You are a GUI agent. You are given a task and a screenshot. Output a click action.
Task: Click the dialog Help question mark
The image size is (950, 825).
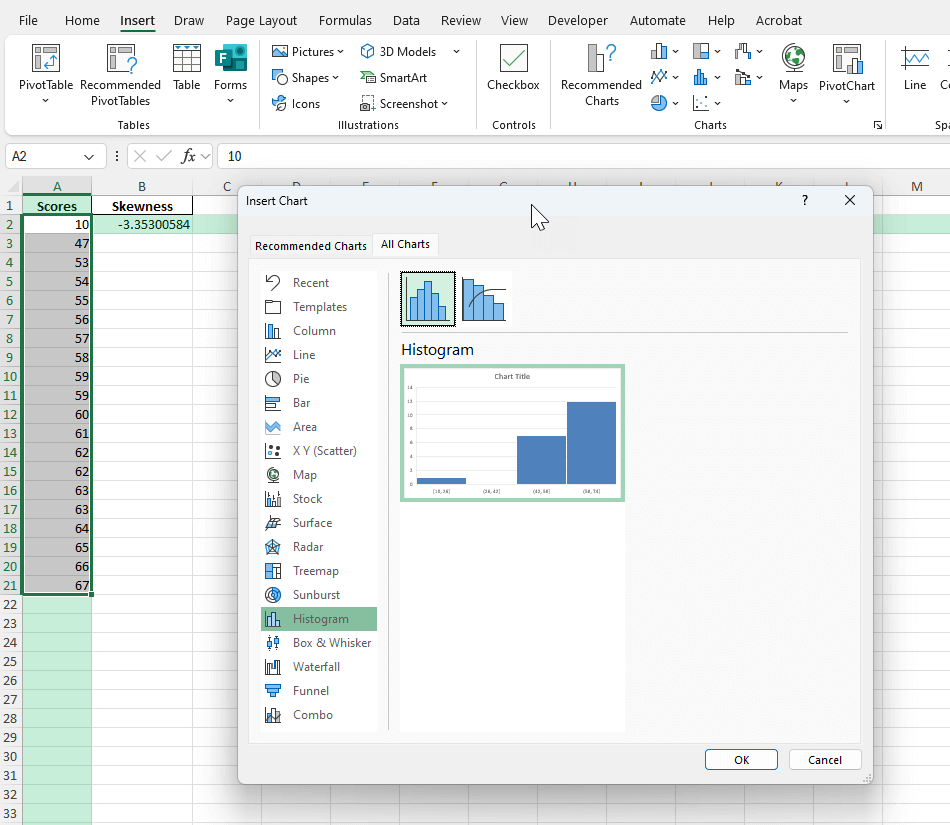[805, 200]
